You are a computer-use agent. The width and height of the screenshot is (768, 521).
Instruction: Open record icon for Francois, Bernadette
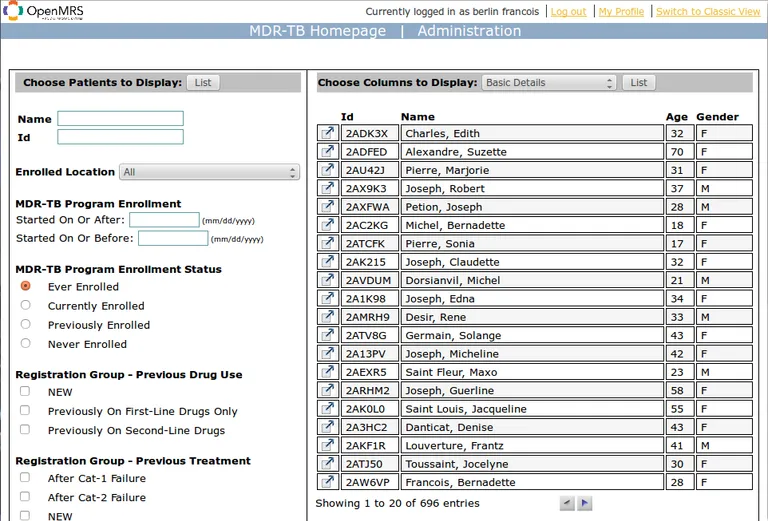(327, 483)
